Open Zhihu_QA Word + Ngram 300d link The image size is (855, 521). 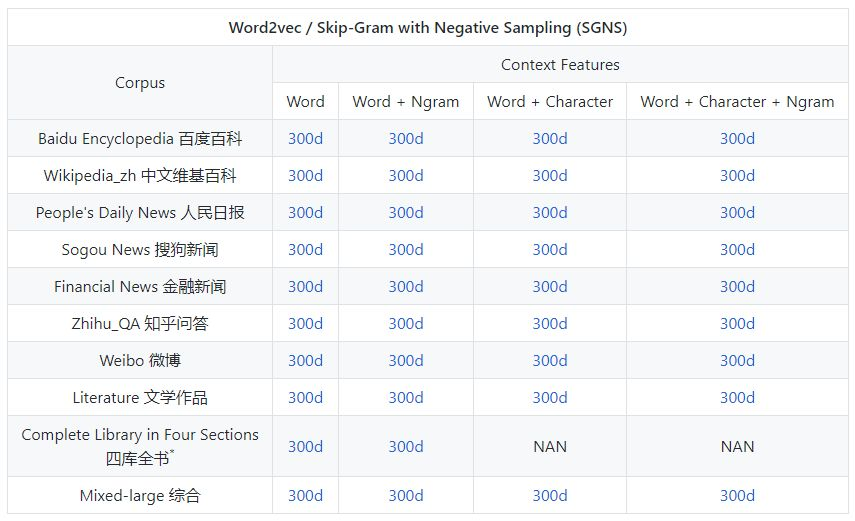click(406, 324)
